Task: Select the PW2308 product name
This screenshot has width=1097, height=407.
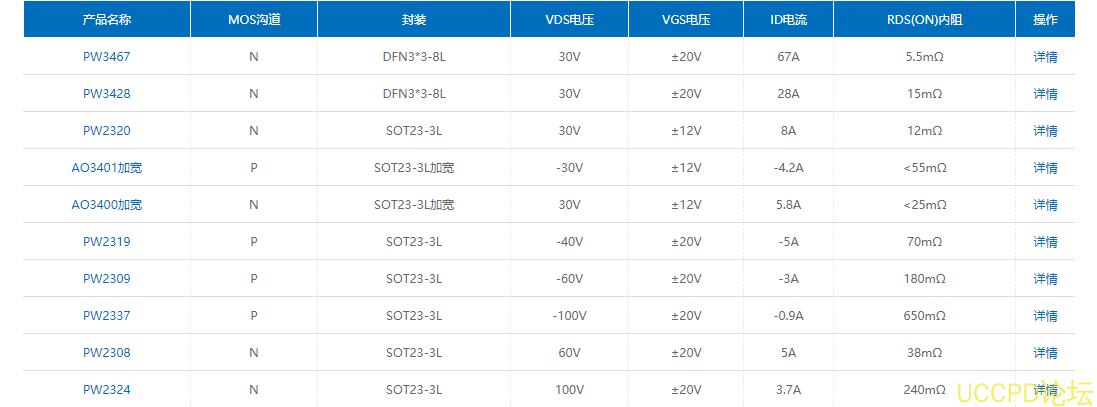Action: (x=106, y=353)
